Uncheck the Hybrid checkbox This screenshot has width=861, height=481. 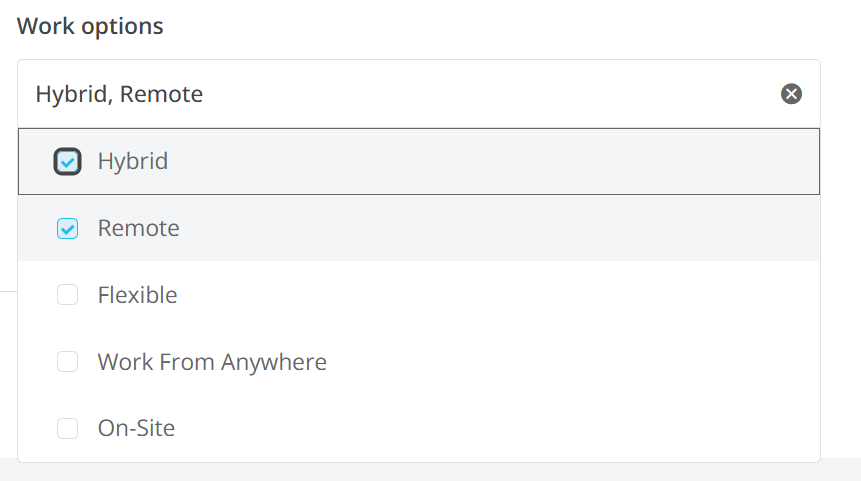pyautogui.click(x=67, y=161)
